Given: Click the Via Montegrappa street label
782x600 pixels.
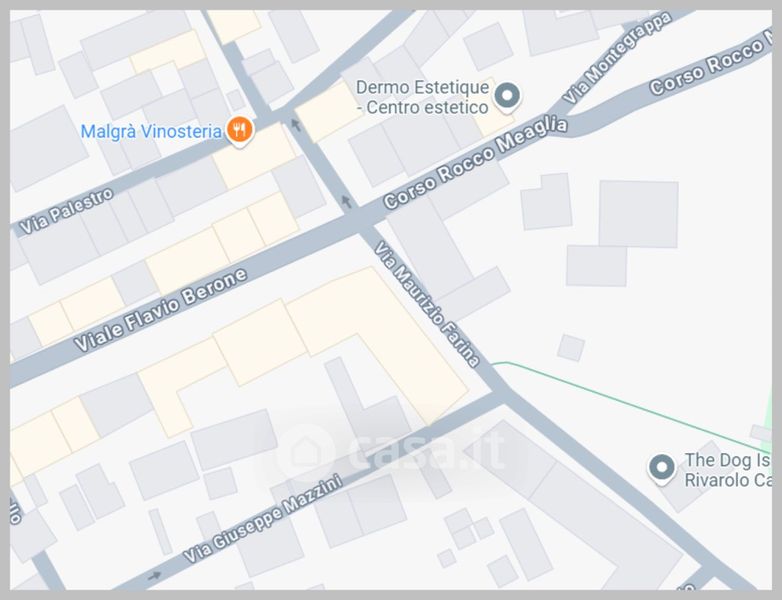Looking at the screenshot, I should click(x=617, y=57).
